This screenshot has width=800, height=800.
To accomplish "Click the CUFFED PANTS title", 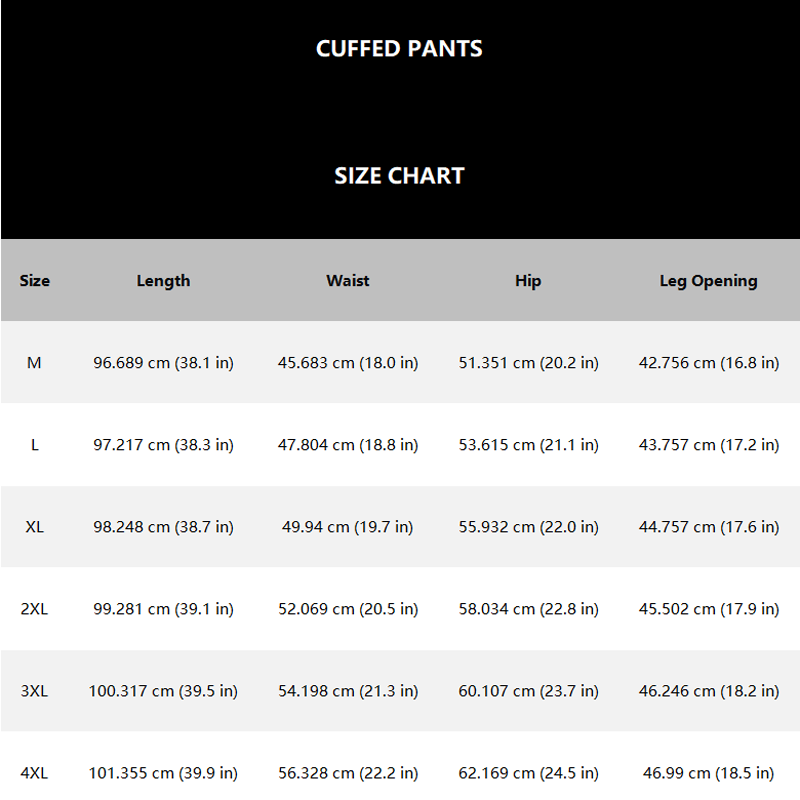I will 399,49.
